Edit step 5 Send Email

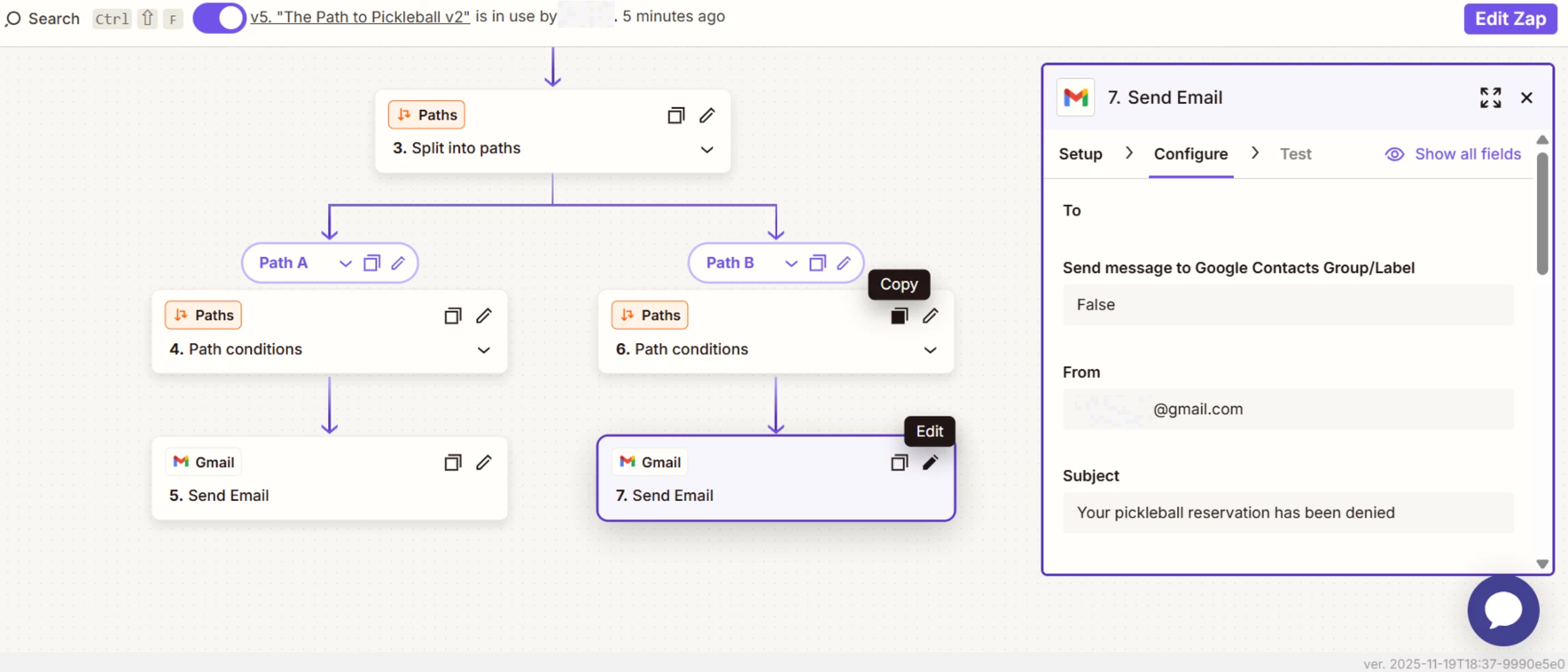click(484, 462)
